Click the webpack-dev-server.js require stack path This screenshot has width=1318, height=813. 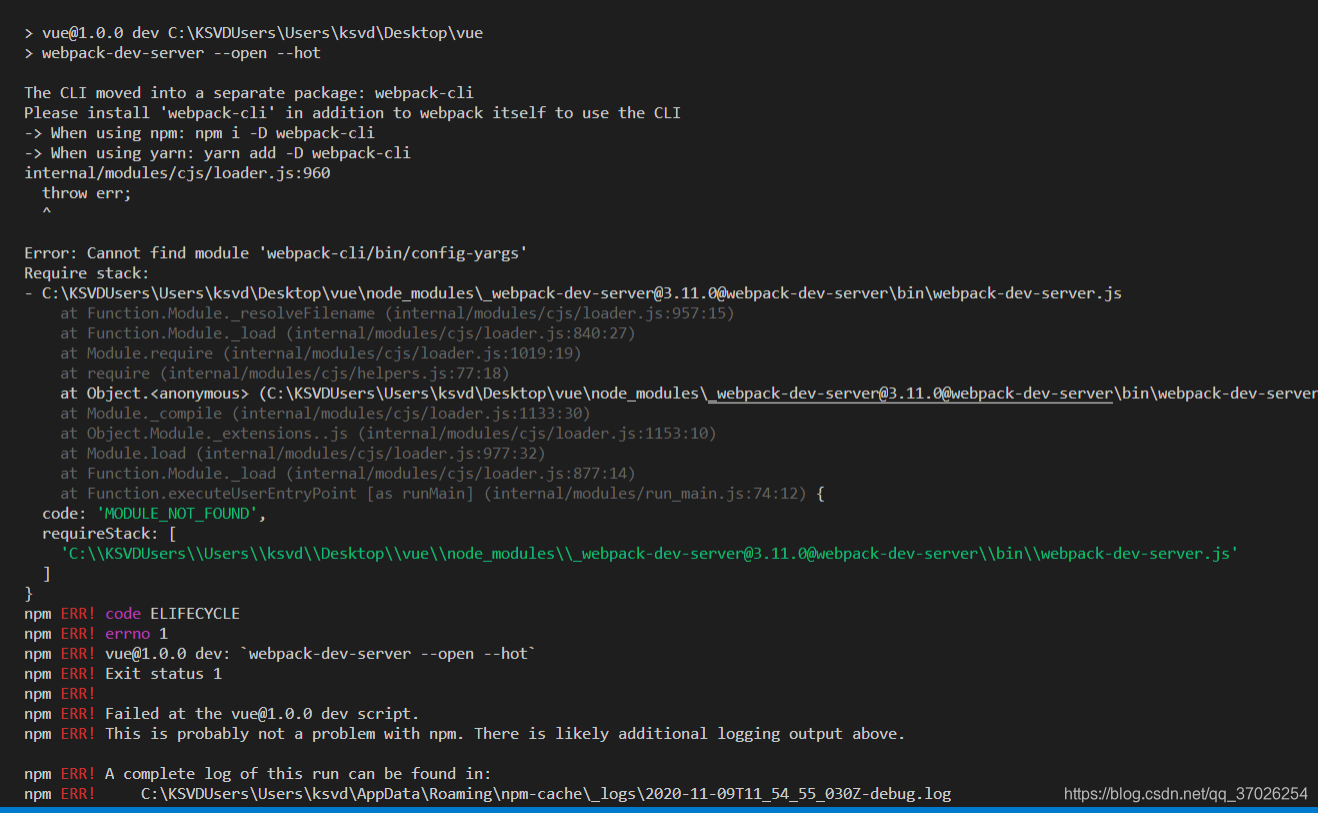(x=580, y=292)
